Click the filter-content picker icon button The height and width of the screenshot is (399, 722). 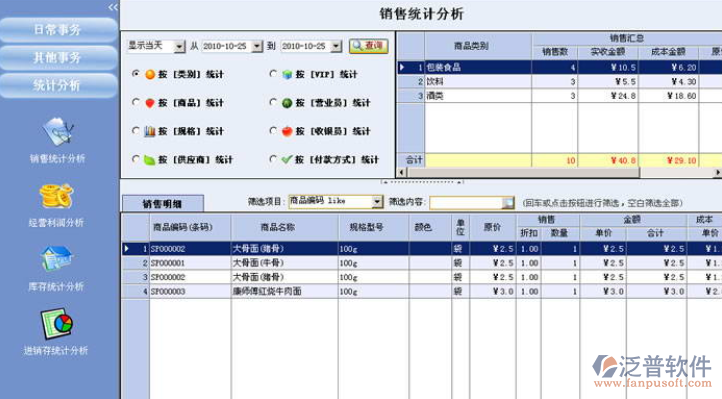(508, 202)
